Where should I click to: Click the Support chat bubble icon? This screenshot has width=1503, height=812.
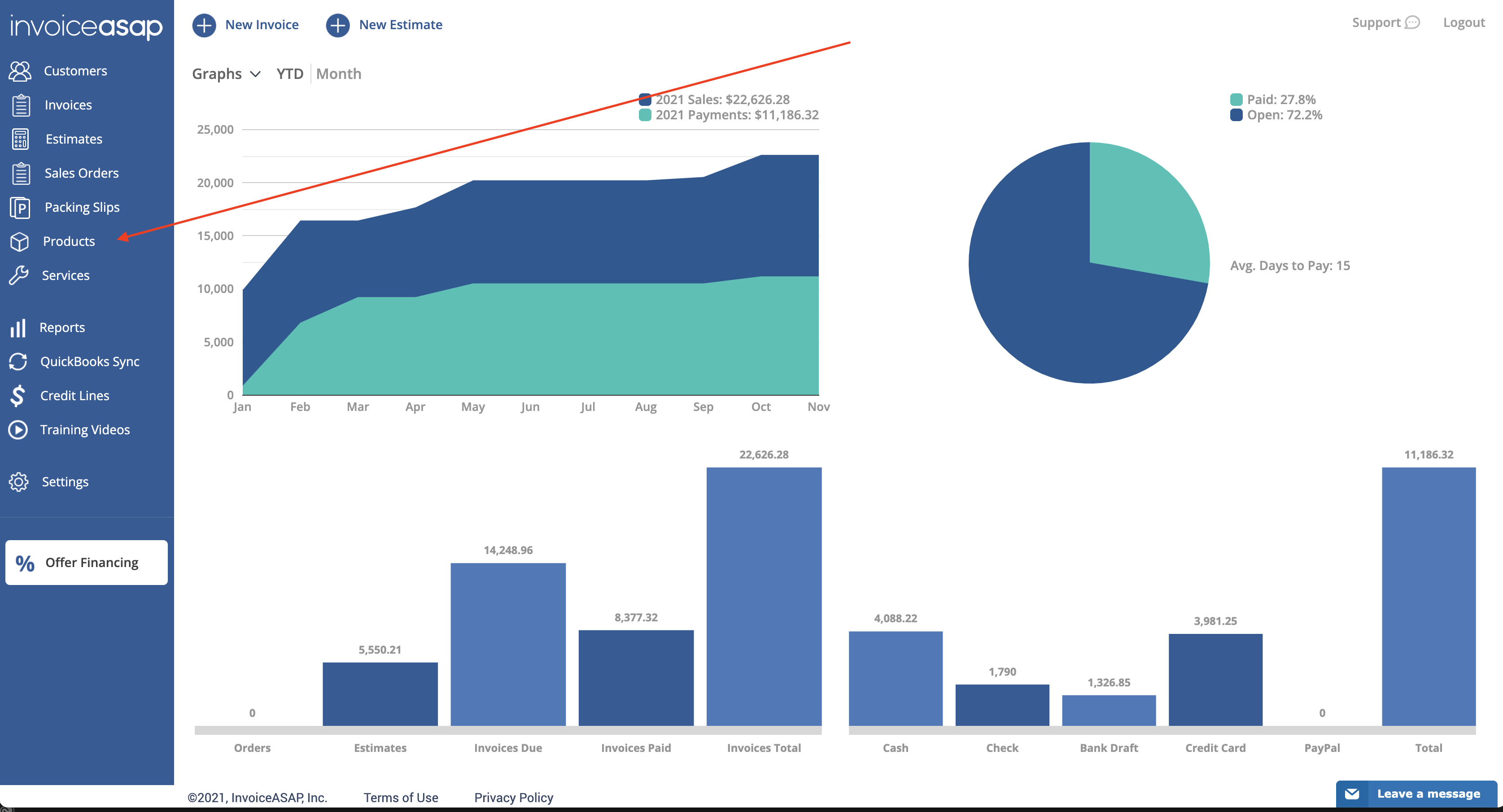coord(1412,23)
